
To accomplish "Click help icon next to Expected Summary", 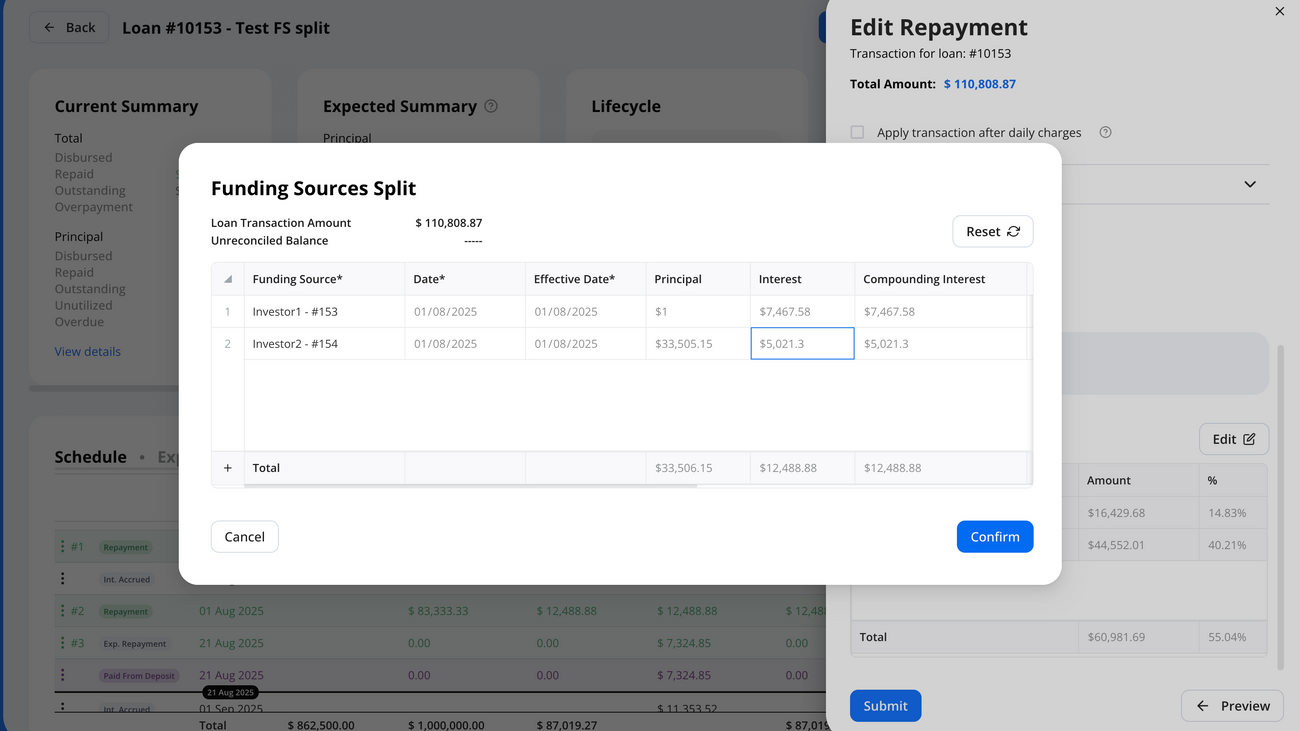I will [491, 106].
